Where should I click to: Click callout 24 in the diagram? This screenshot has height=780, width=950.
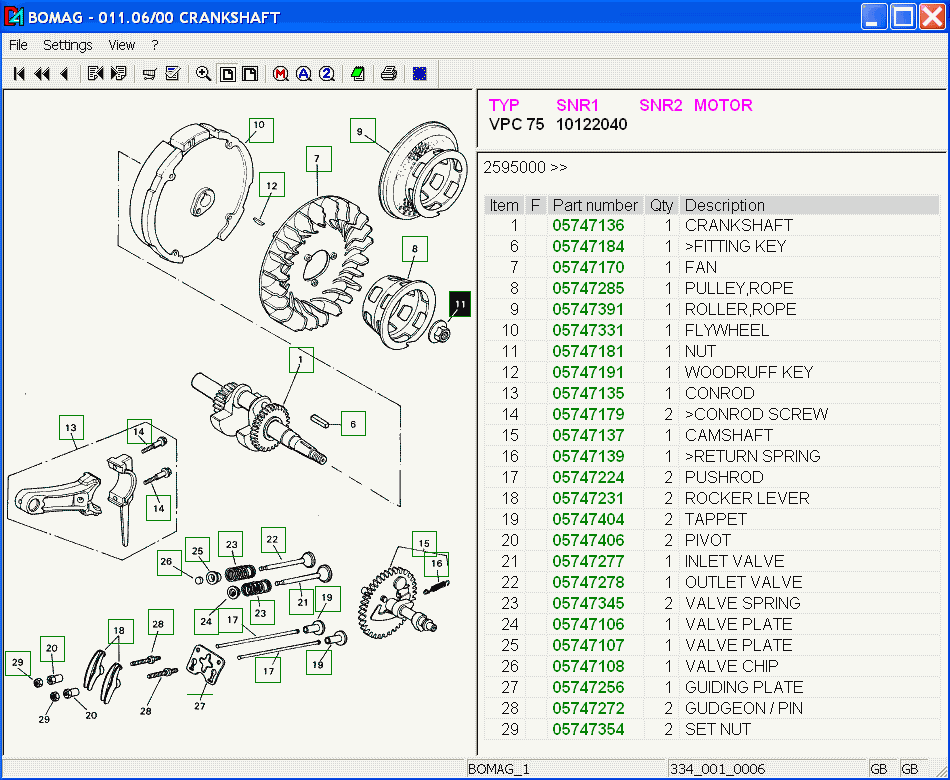pos(207,621)
